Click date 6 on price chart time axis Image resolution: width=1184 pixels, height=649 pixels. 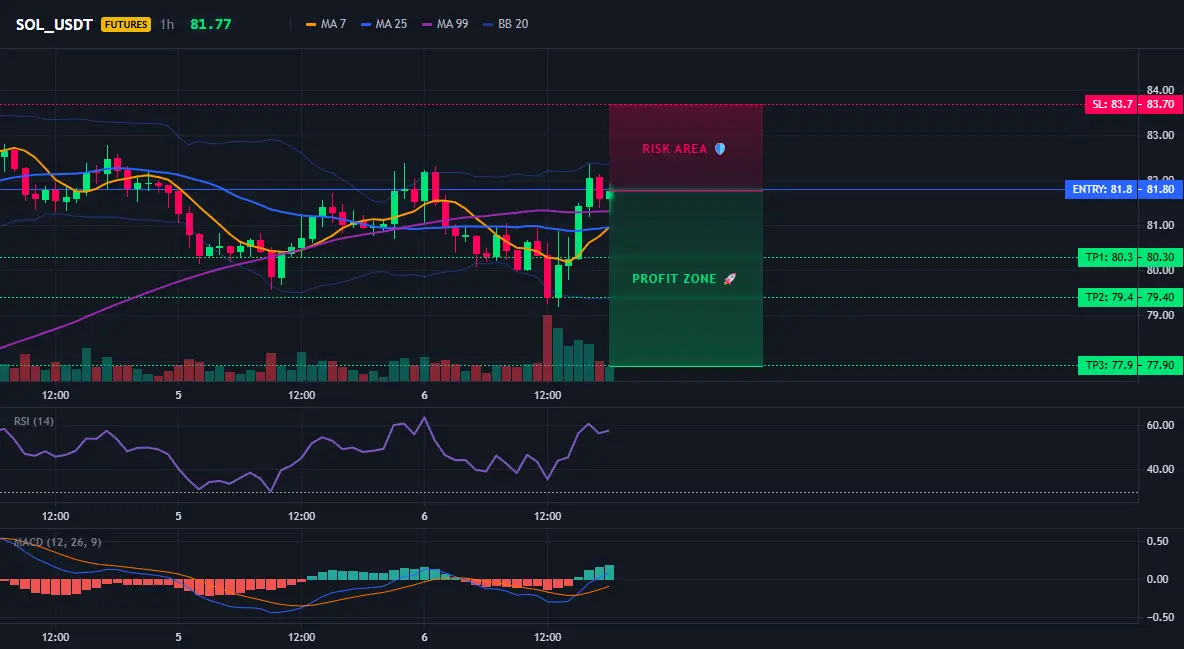pyautogui.click(x=424, y=395)
